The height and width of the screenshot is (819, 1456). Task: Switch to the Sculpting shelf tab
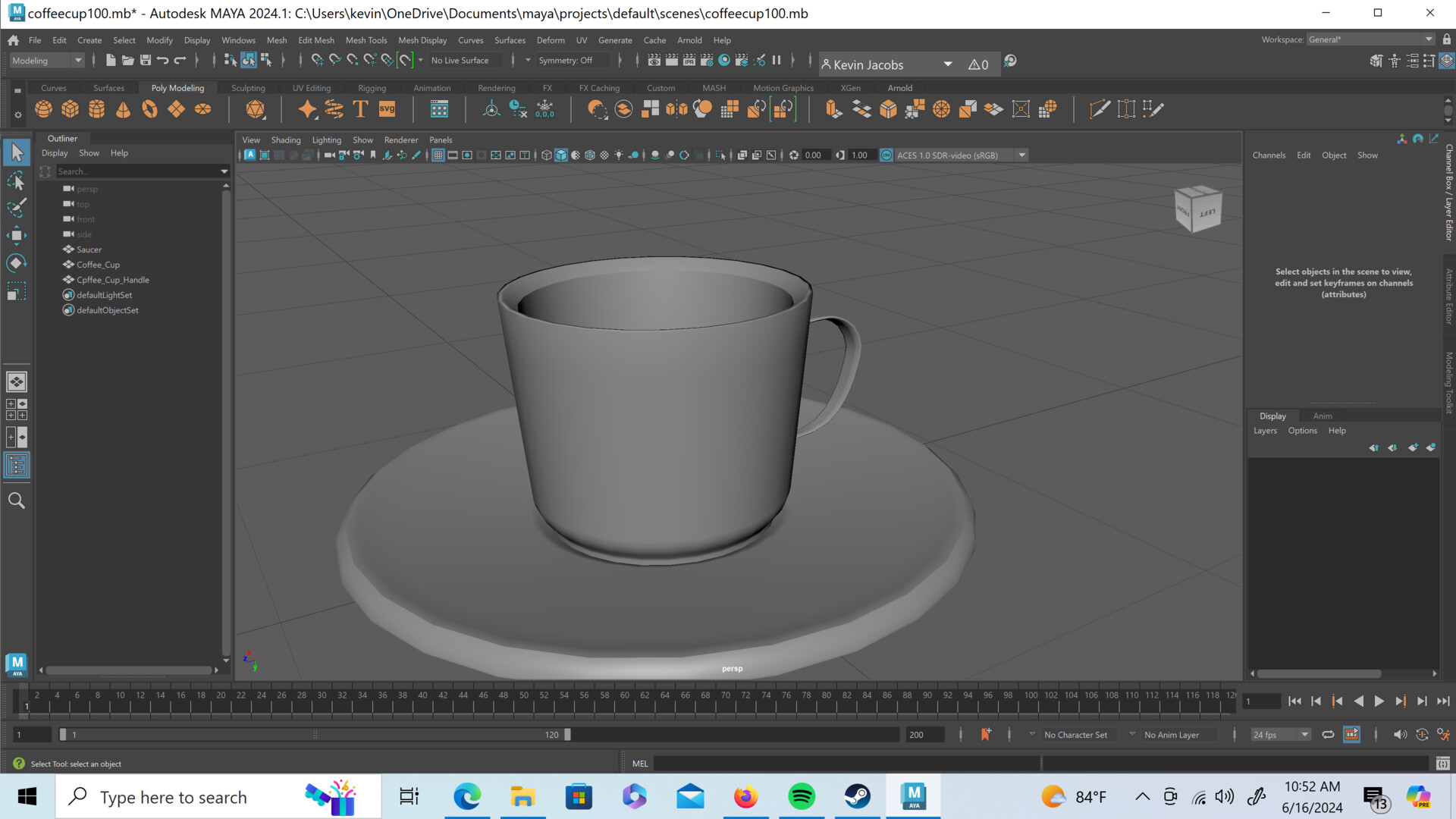248,87
